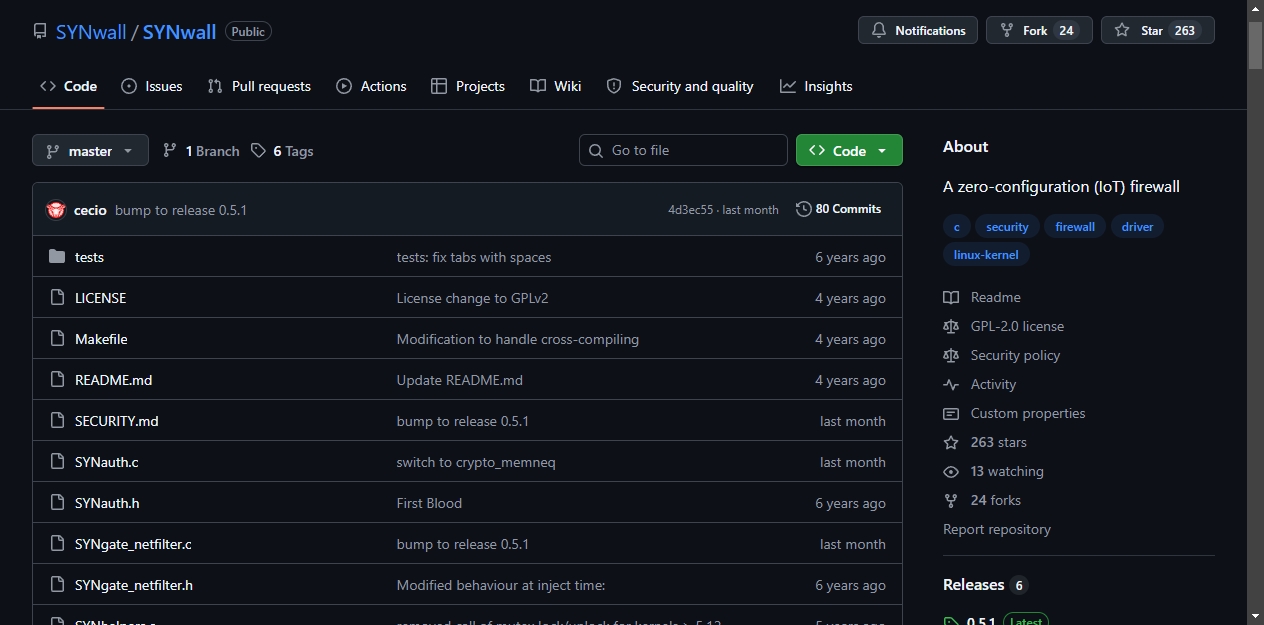
Task: Click the file icon beside Makefile
Action: (x=57, y=339)
